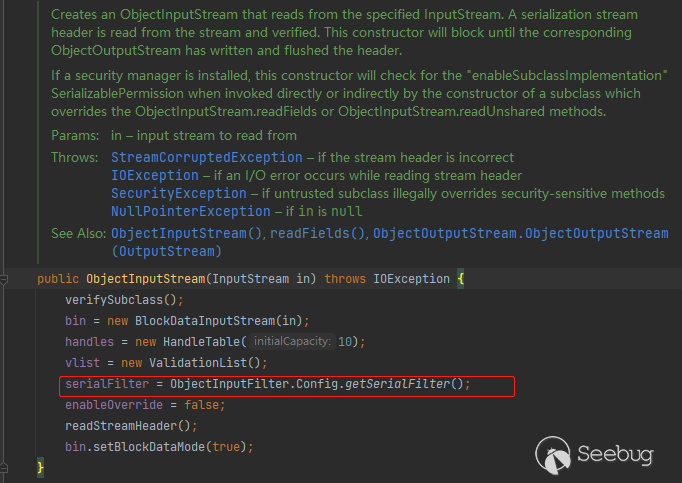Open the IOException link in Throws section

(155, 175)
